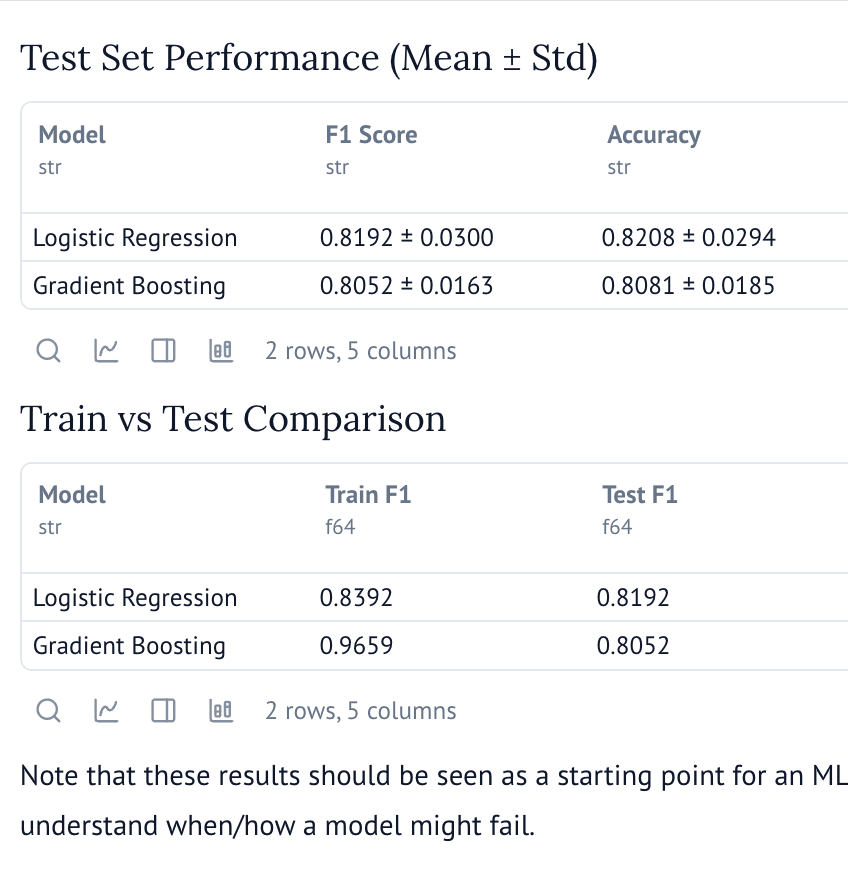Toggle the panel view icon under comparison table
The image size is (848, 874).
[x=163, y=711]
